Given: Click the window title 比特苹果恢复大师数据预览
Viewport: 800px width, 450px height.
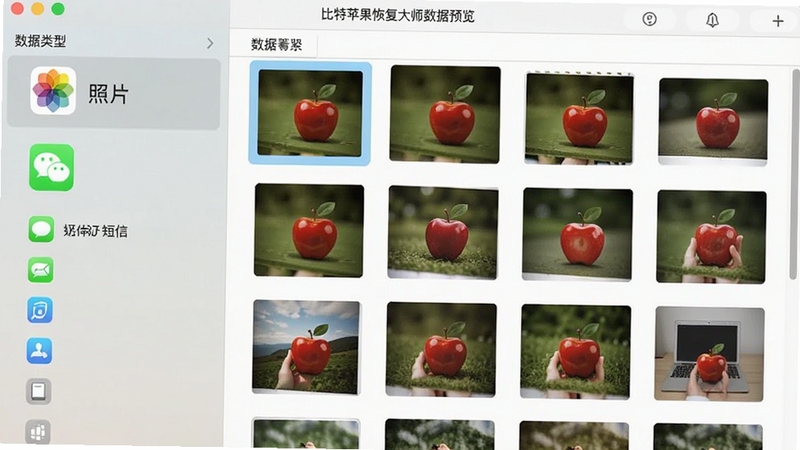Looking at the screenshot, I should 397,16.
